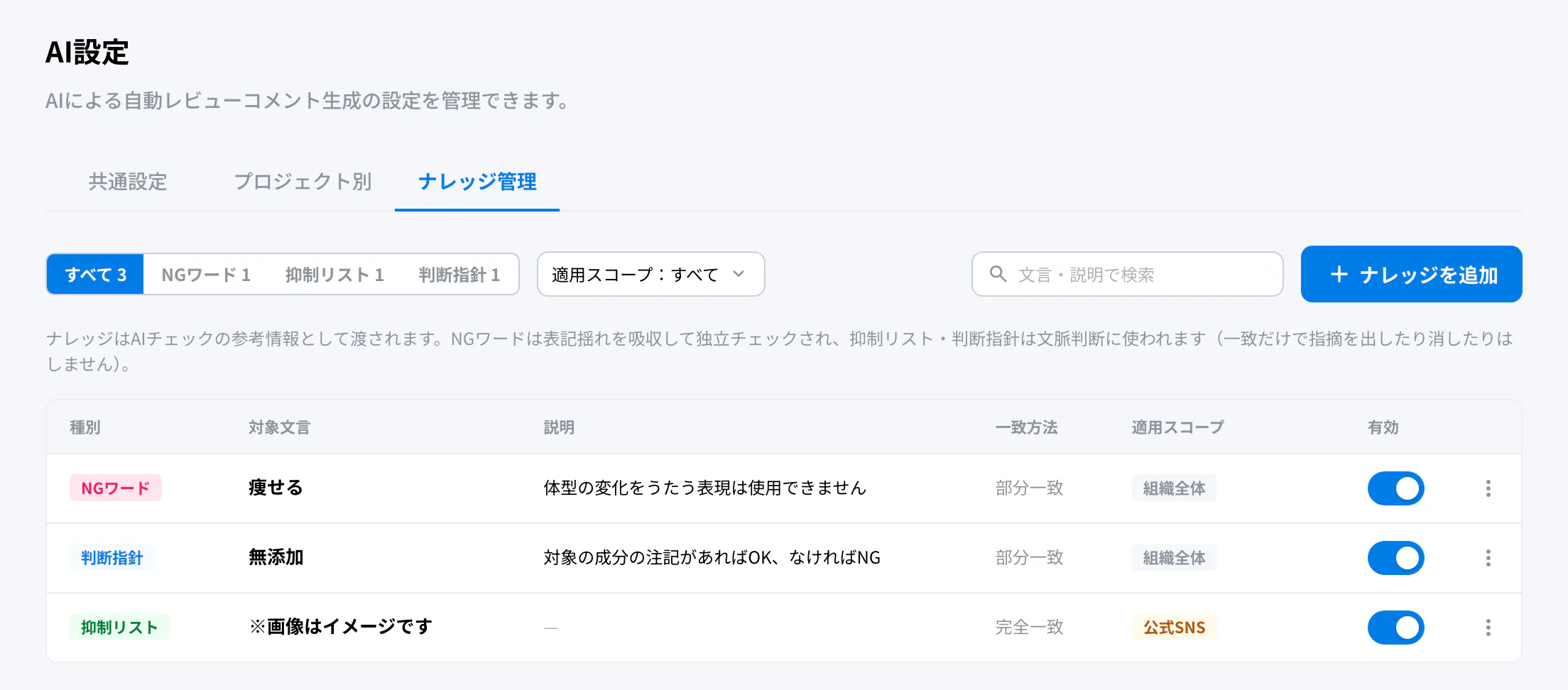Focus the 文言・説明で検索 search field
The image size is (1568, 690).
point(1127,274)
